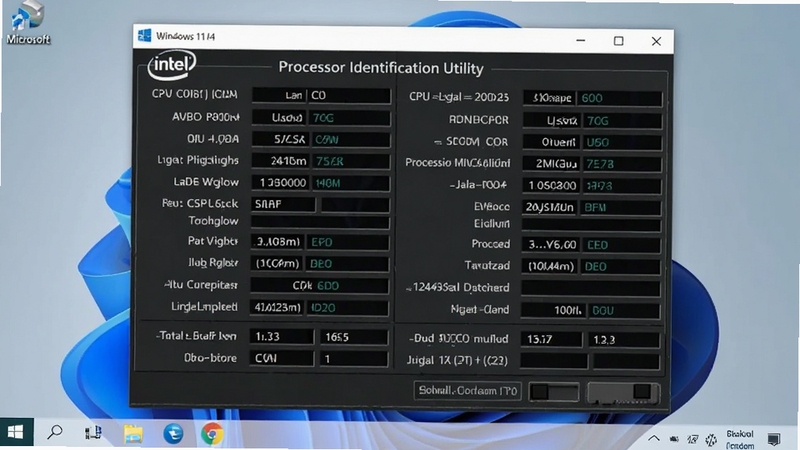Open the network tray icon after the chevron
The width and height of the screenshot is (800, 450).
(x=674, y=439)
